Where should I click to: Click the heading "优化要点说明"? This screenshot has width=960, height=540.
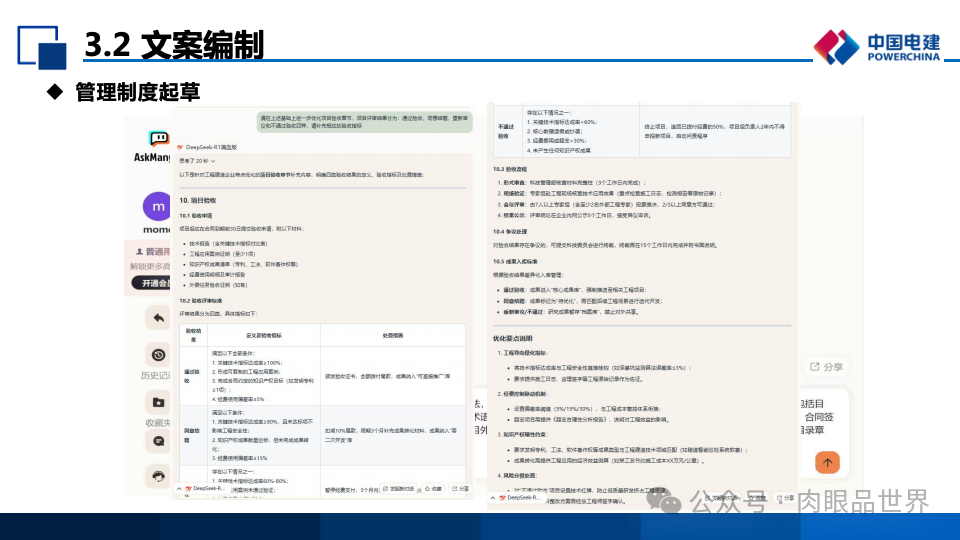[x=513, y=338]
